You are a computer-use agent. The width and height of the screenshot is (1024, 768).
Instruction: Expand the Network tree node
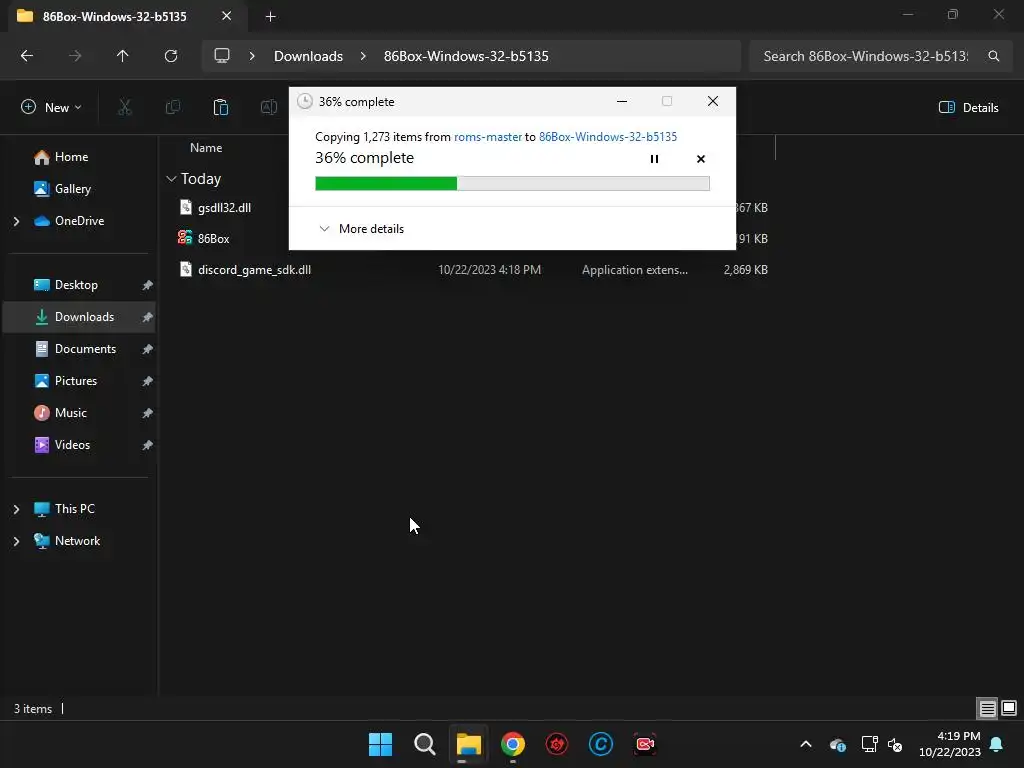click(x=16, y=541)
